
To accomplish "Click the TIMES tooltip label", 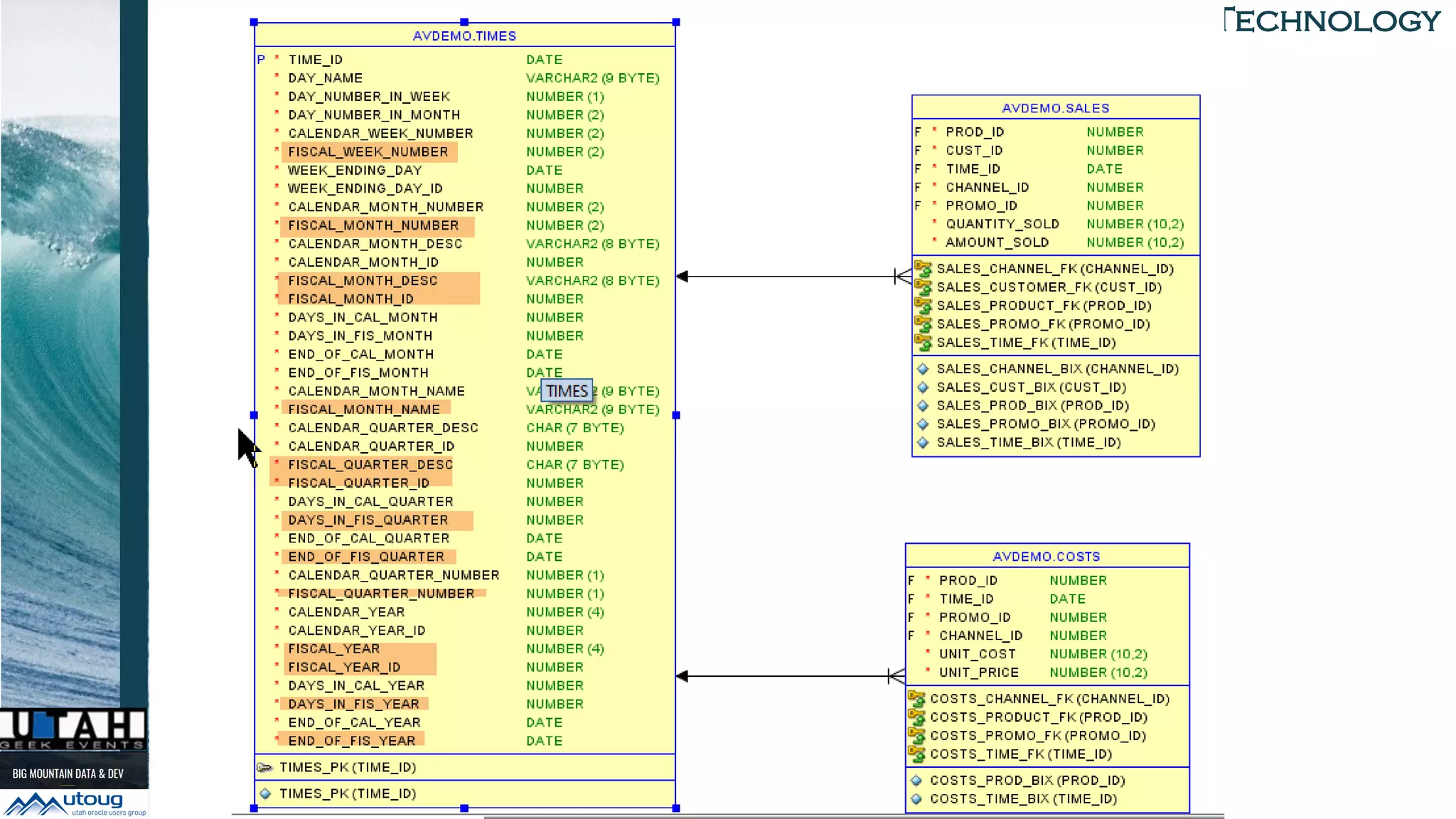I will click(x=567, y=391).
